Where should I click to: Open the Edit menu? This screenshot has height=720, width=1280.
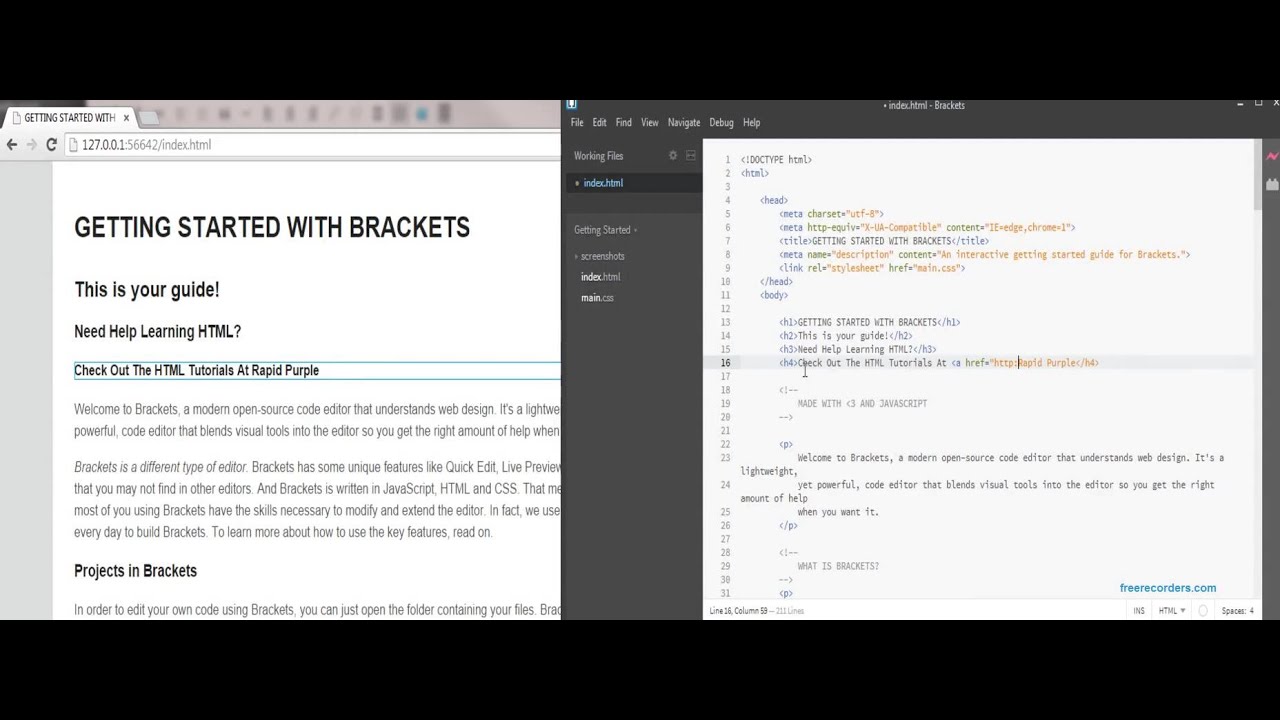(x=599, y=123)
